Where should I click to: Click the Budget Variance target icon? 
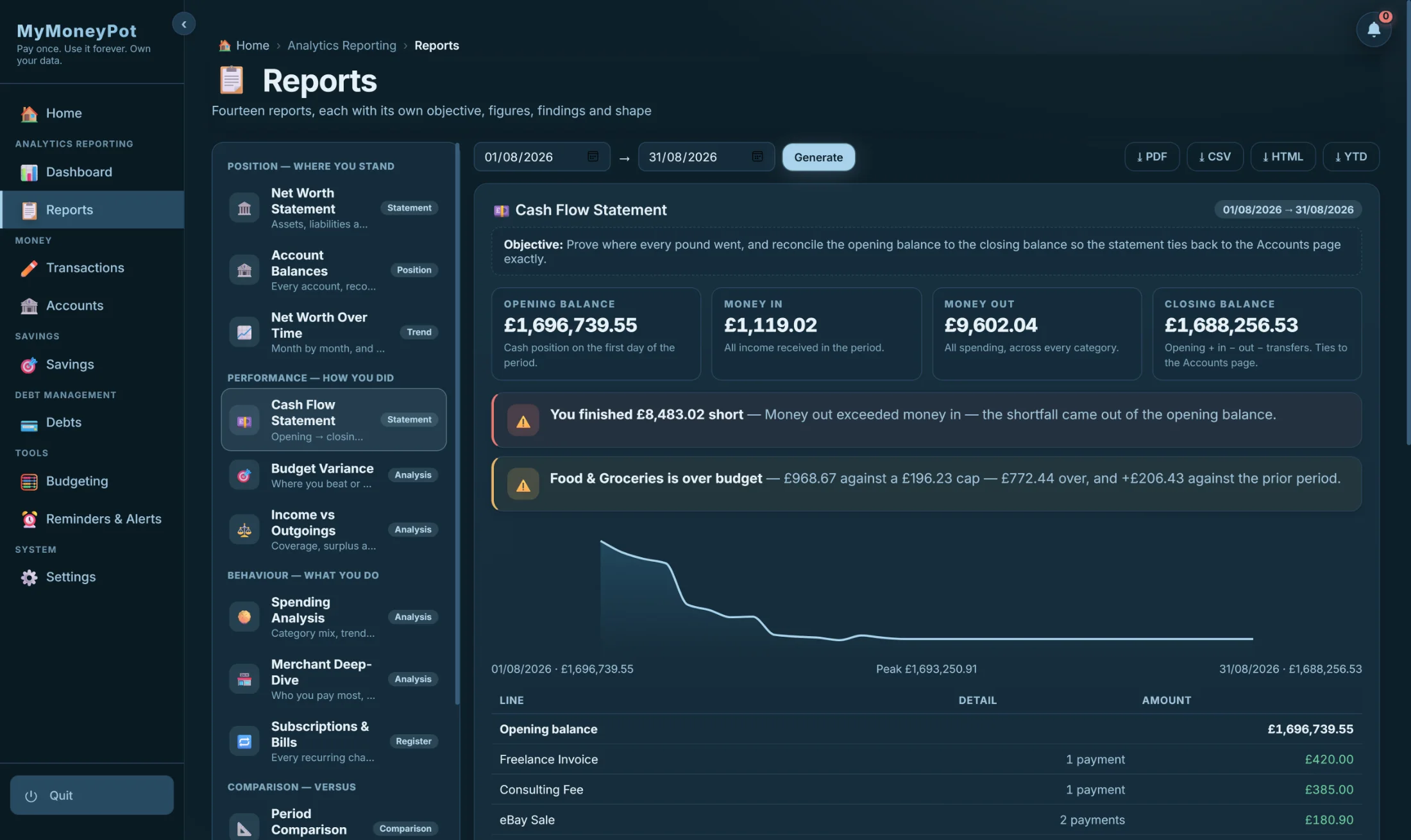click(x=244, y=476)
